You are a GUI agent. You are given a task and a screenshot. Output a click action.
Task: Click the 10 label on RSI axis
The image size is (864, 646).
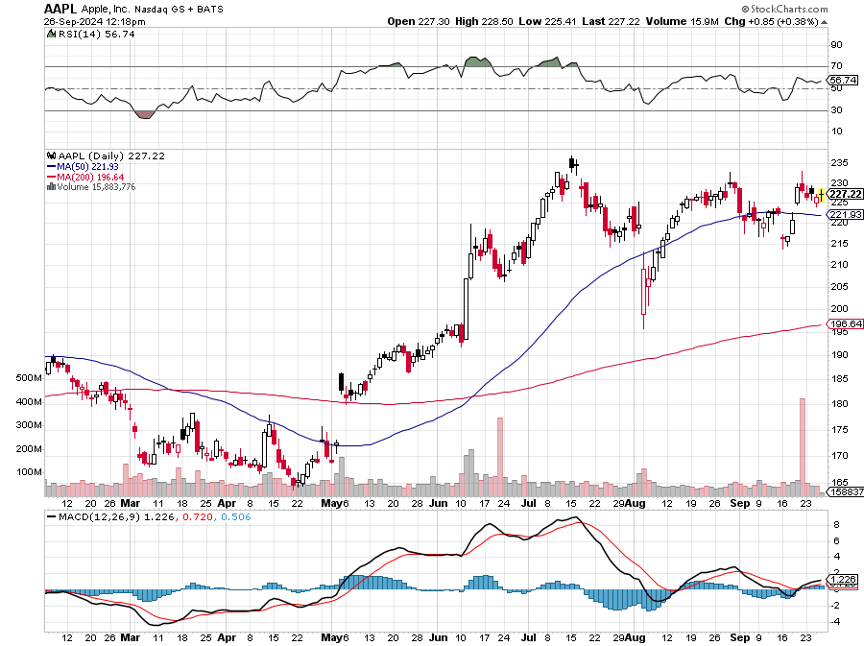click(x=836, y=131)
